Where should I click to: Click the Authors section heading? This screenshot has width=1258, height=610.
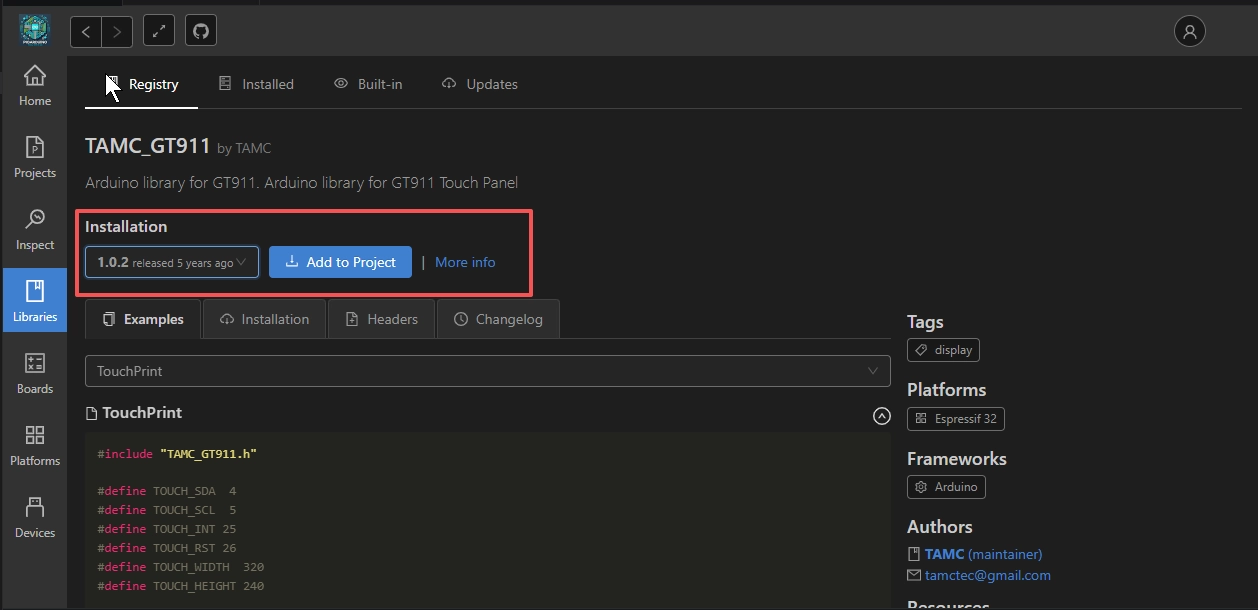pyautogui.click(x=939, y=527)
